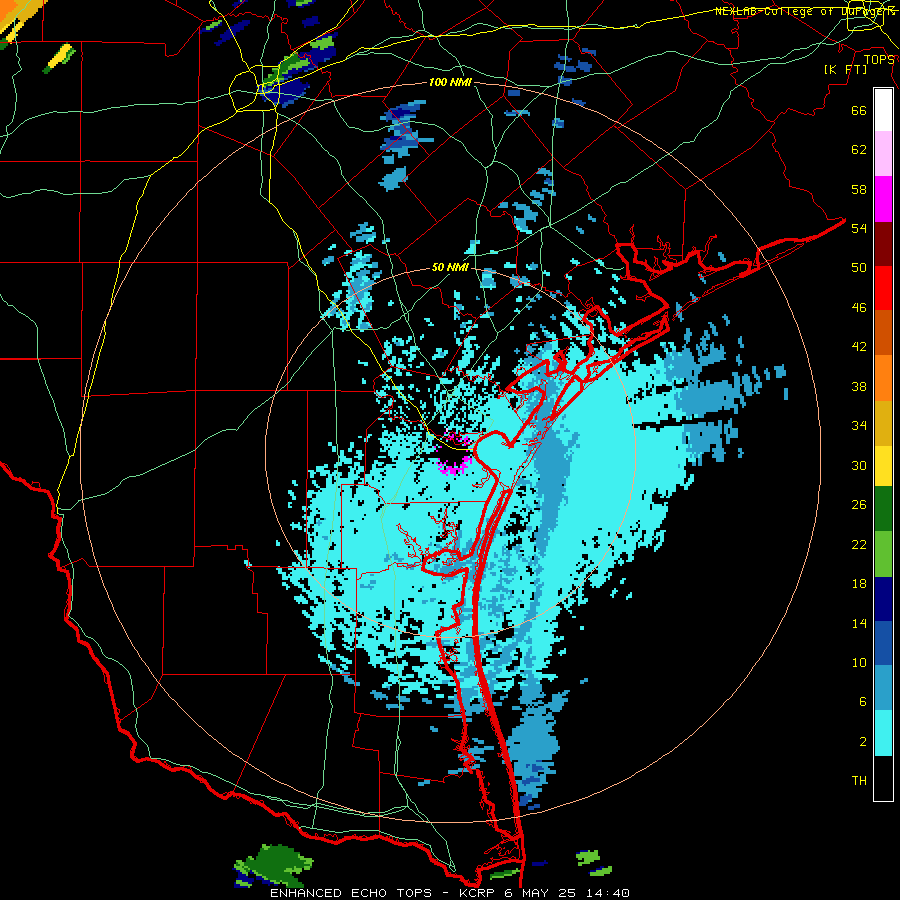The image size is (900, 900).
Task: Click the white swatch in the tops legend
Action: pos(883,110)
